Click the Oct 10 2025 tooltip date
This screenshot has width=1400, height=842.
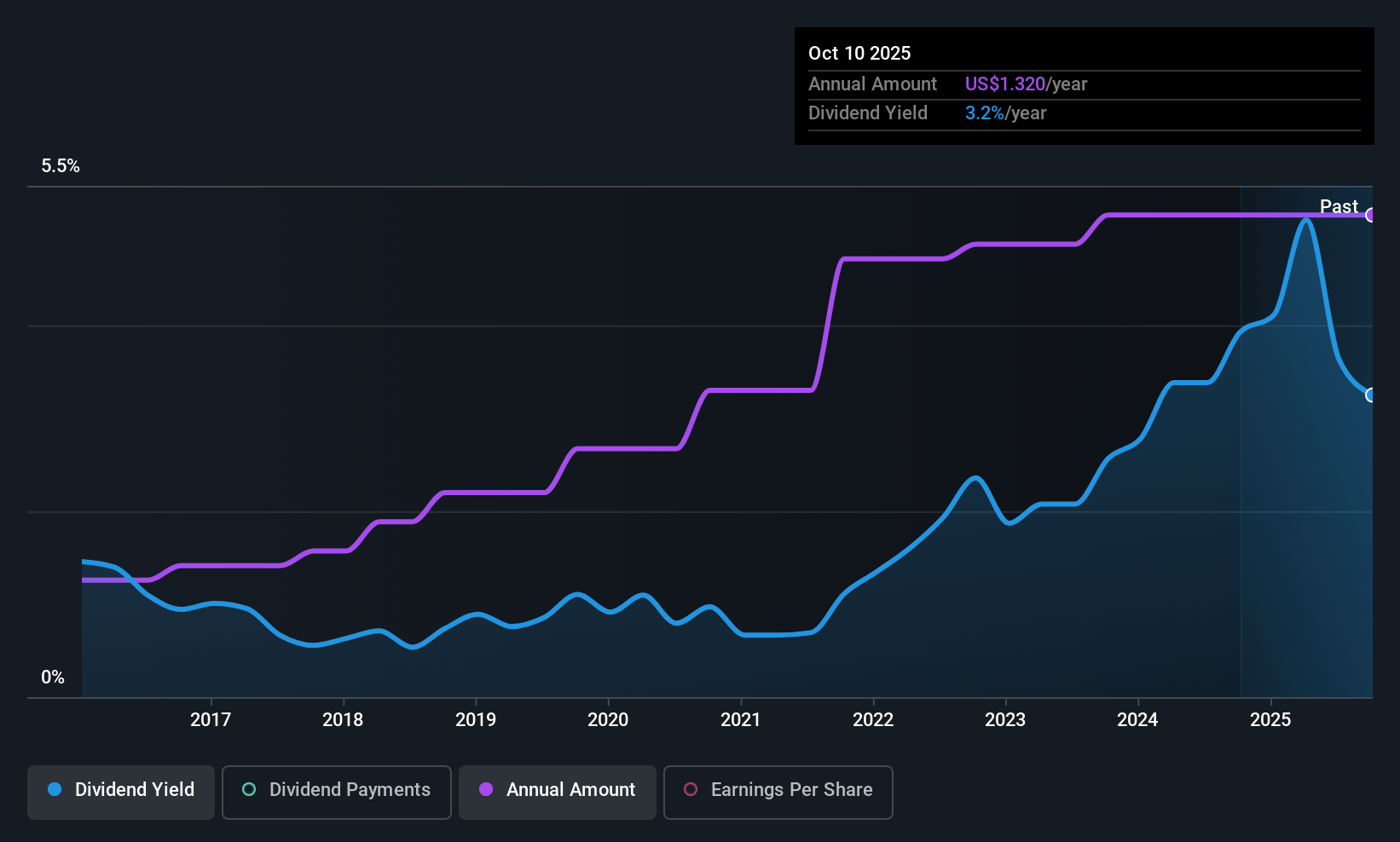tap(859, 54)
